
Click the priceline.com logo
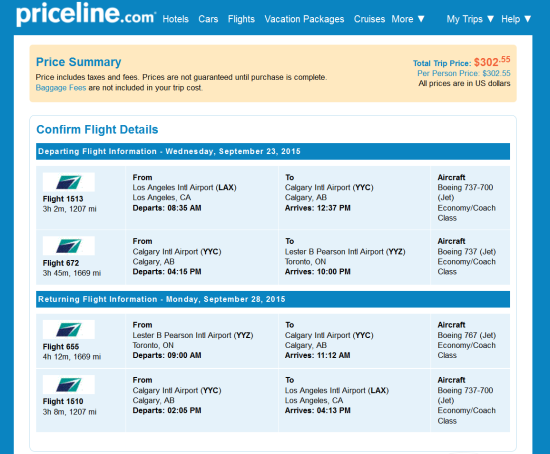86,14
